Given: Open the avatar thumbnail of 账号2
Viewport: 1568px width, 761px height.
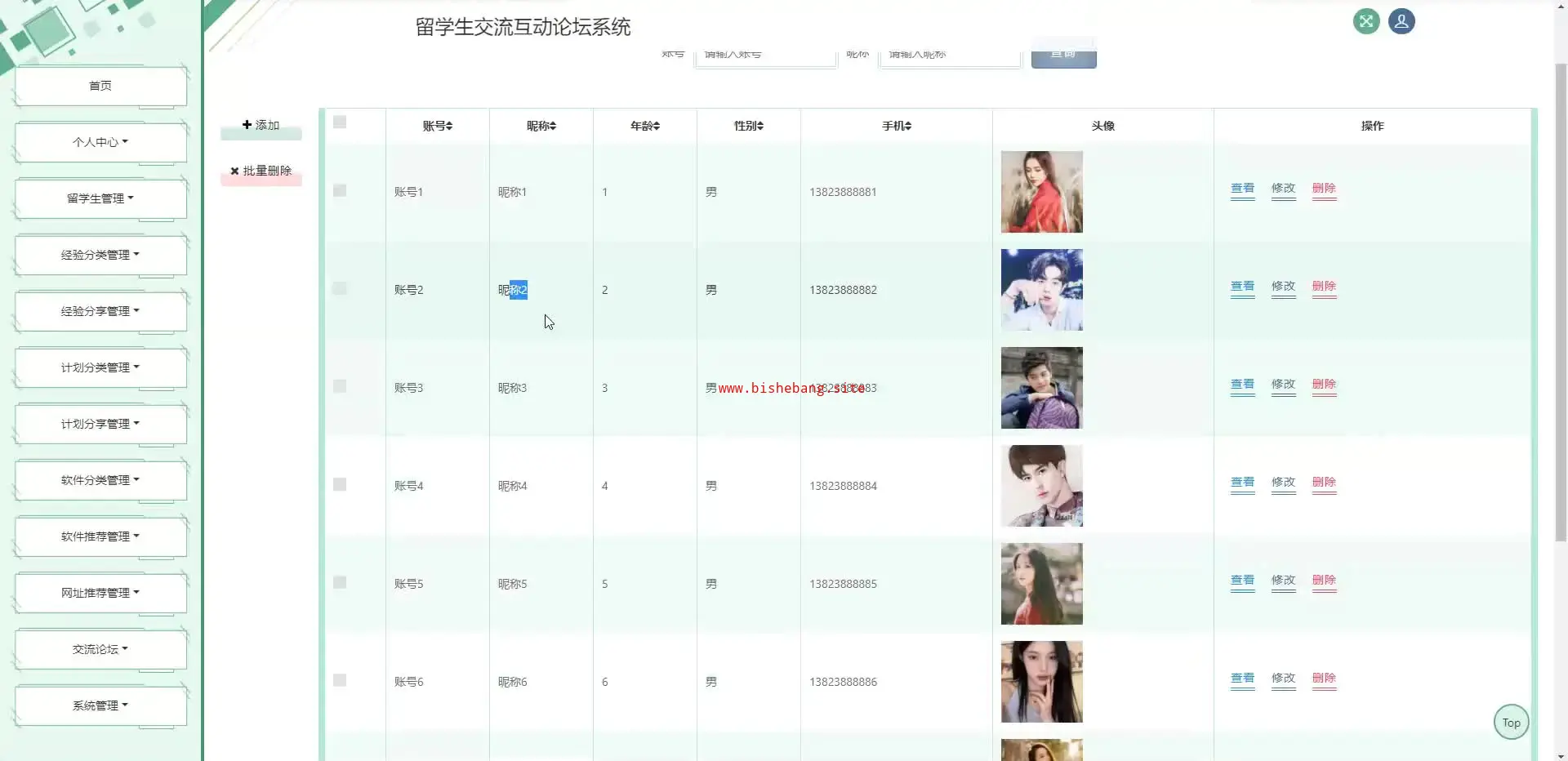Looking at the screenshot, I should (1041, 290).
